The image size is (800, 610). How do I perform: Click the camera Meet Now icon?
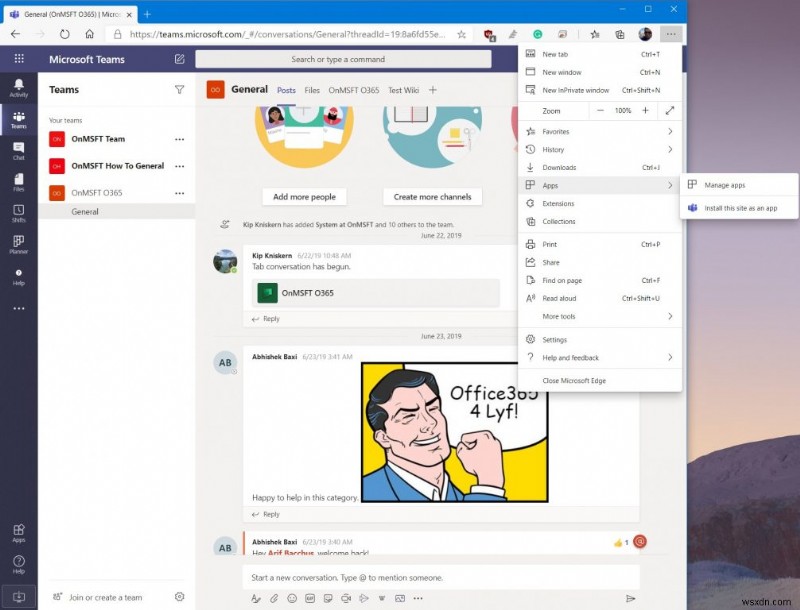coord(345,597)
